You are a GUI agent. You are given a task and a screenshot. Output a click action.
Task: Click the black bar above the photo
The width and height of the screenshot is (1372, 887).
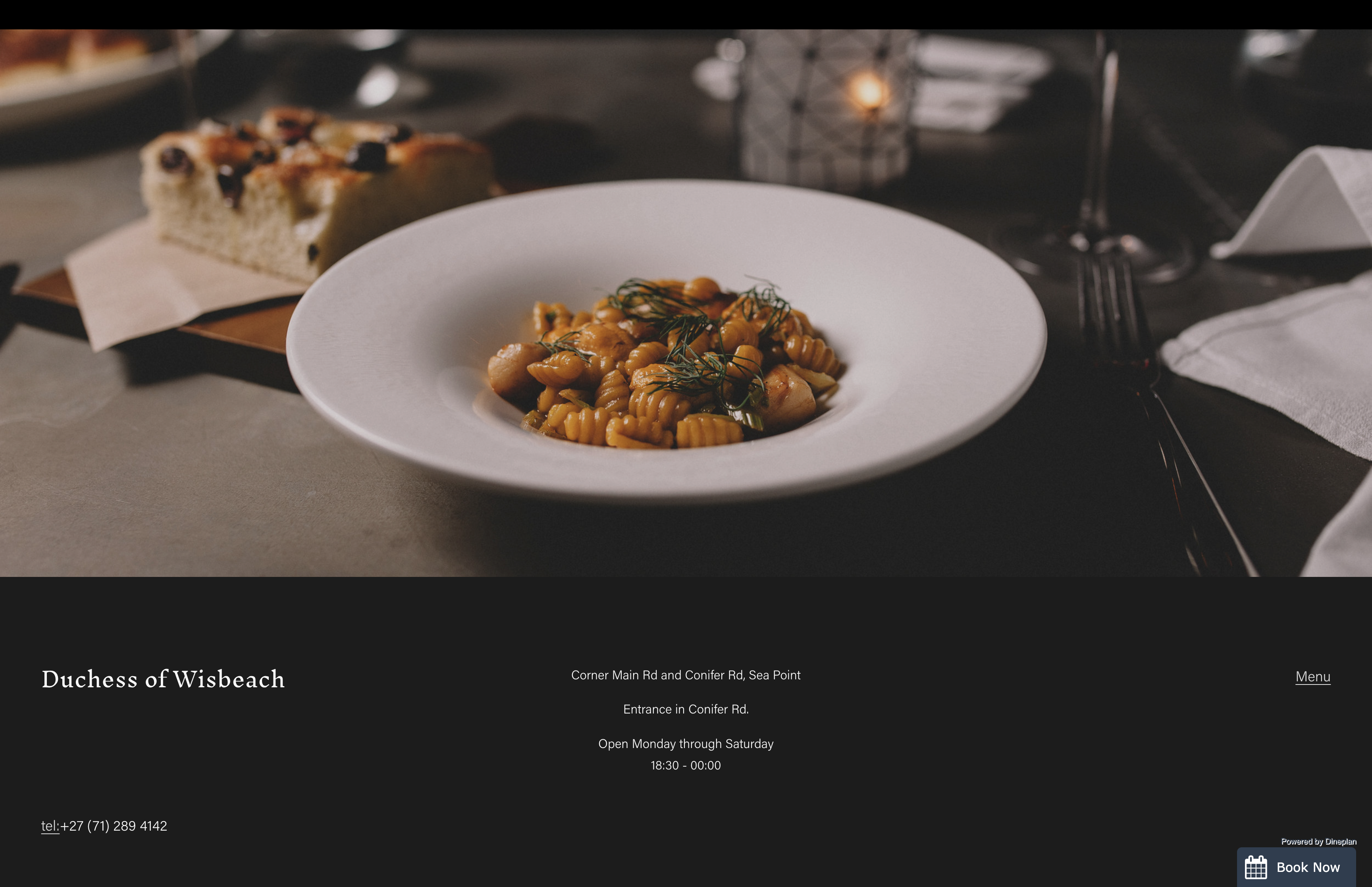pos(686,14)
